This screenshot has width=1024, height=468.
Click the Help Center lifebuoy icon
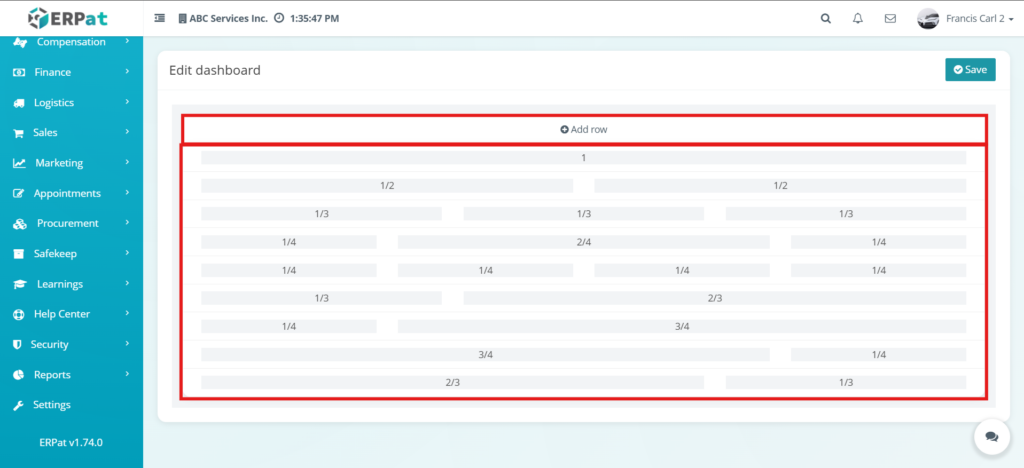click(20, 315)
